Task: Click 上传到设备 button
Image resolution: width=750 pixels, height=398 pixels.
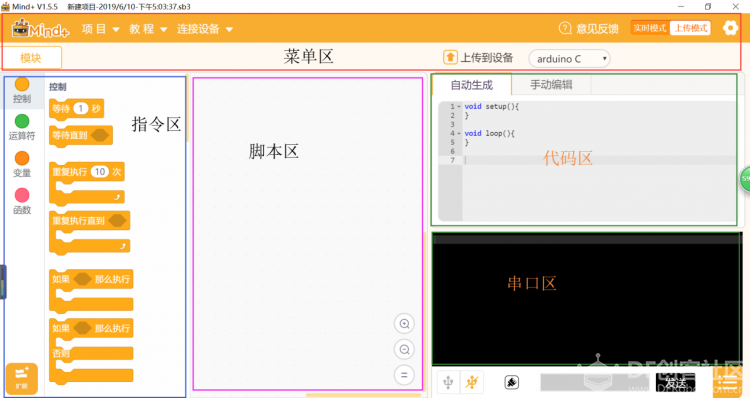Action: click(x=478, y=58)
